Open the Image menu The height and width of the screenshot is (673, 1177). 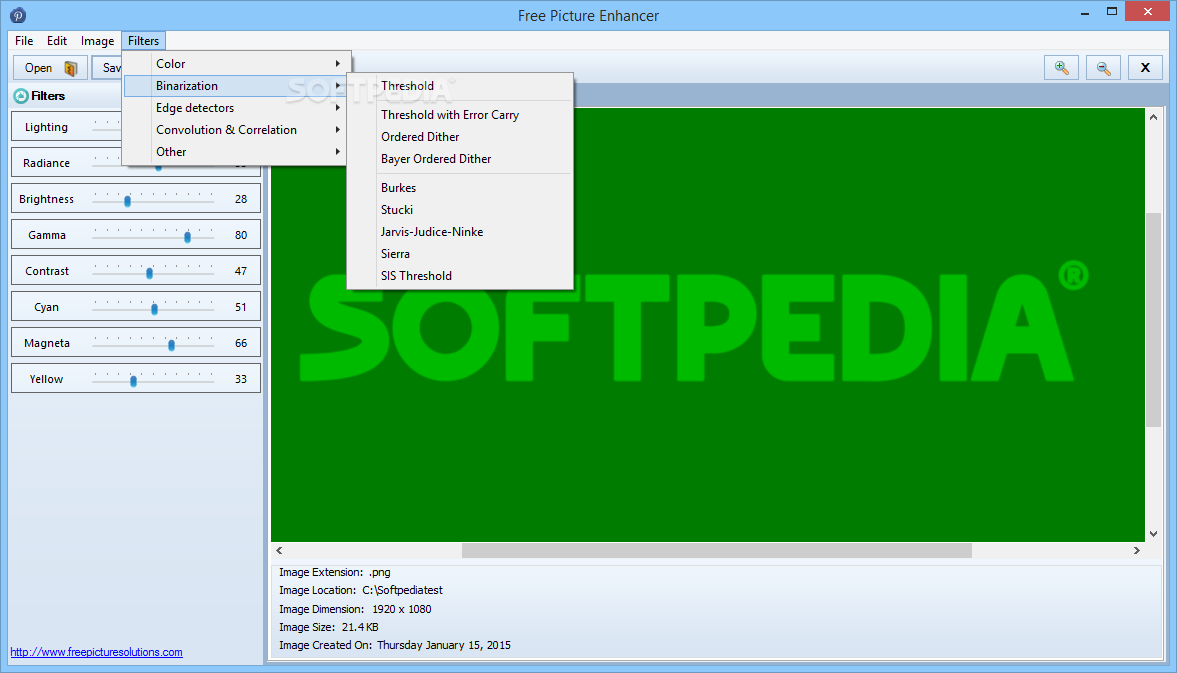point(98,41)
